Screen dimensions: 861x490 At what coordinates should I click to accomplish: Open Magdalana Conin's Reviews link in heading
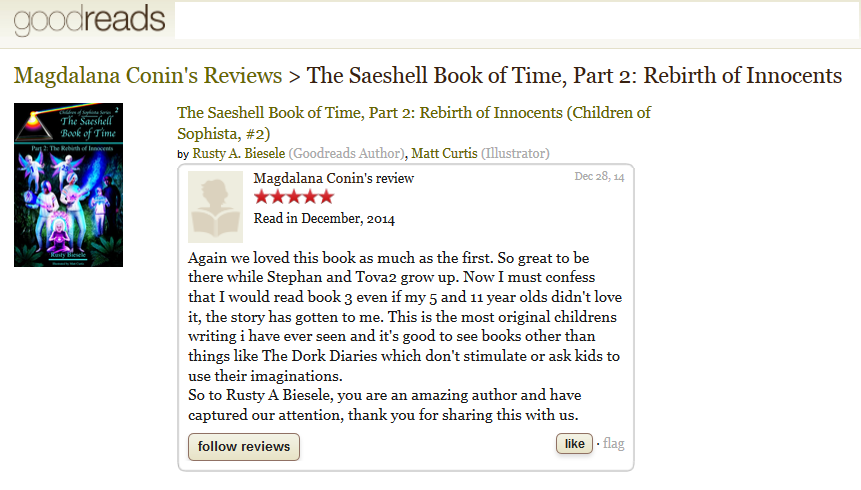tap(148, 76)
